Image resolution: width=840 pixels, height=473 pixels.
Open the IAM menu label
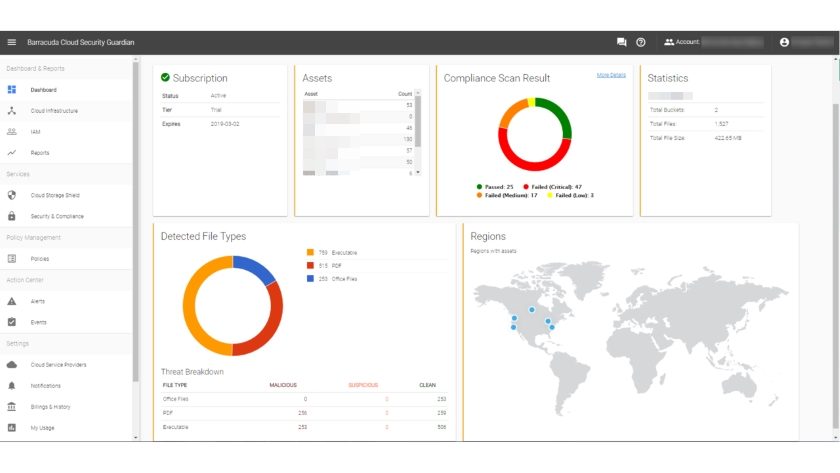click(x=35, y=132)
